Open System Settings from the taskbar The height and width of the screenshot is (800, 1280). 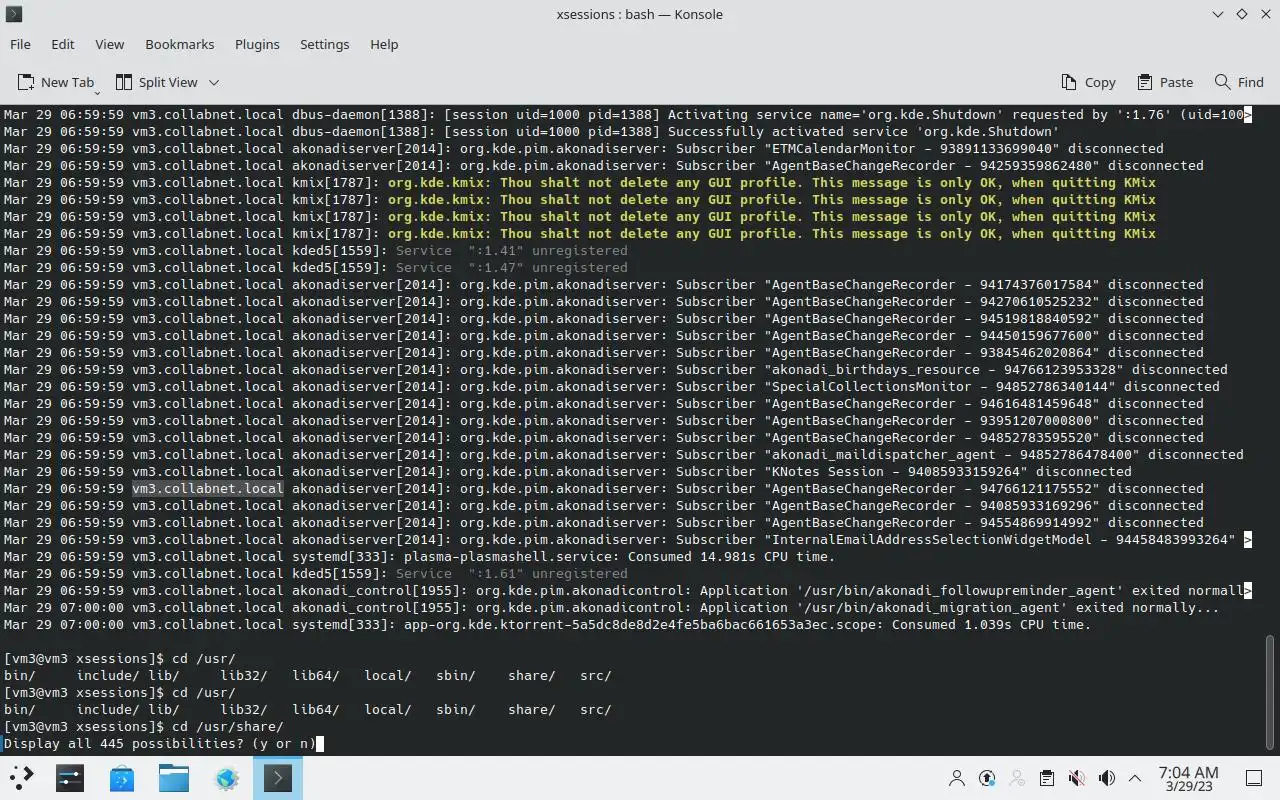pos(70,777)
